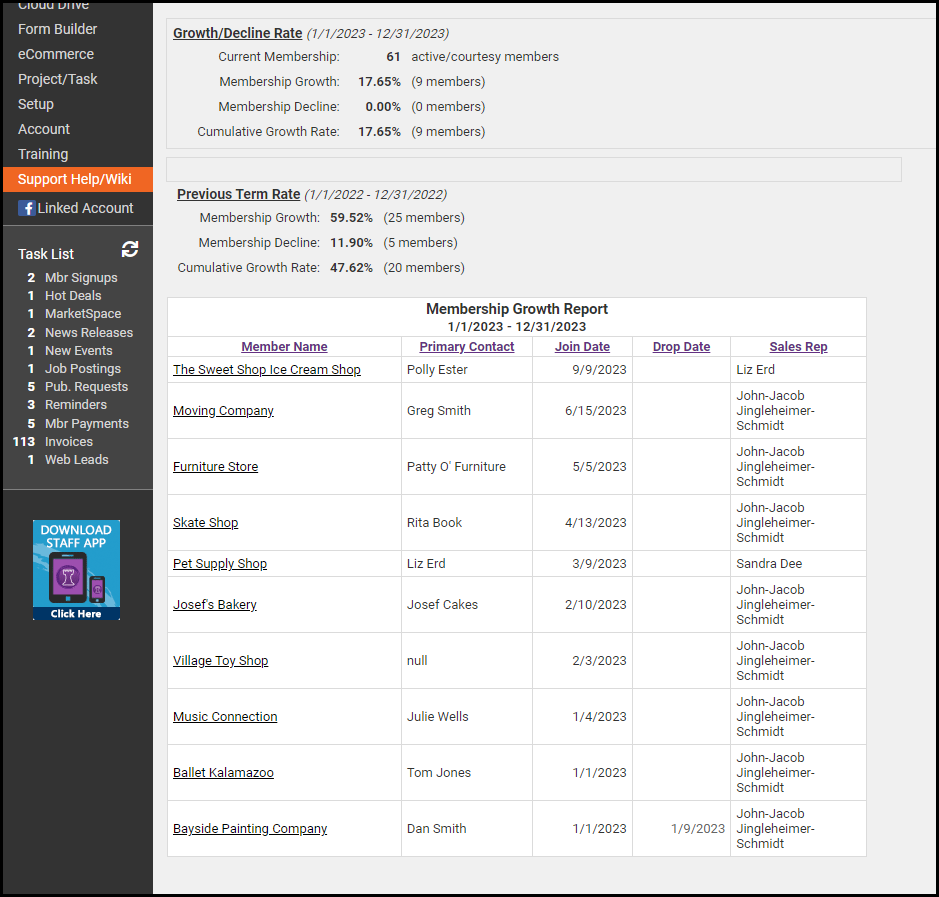
Task: Sort the table by Join Date
Action: coord(582,347)
